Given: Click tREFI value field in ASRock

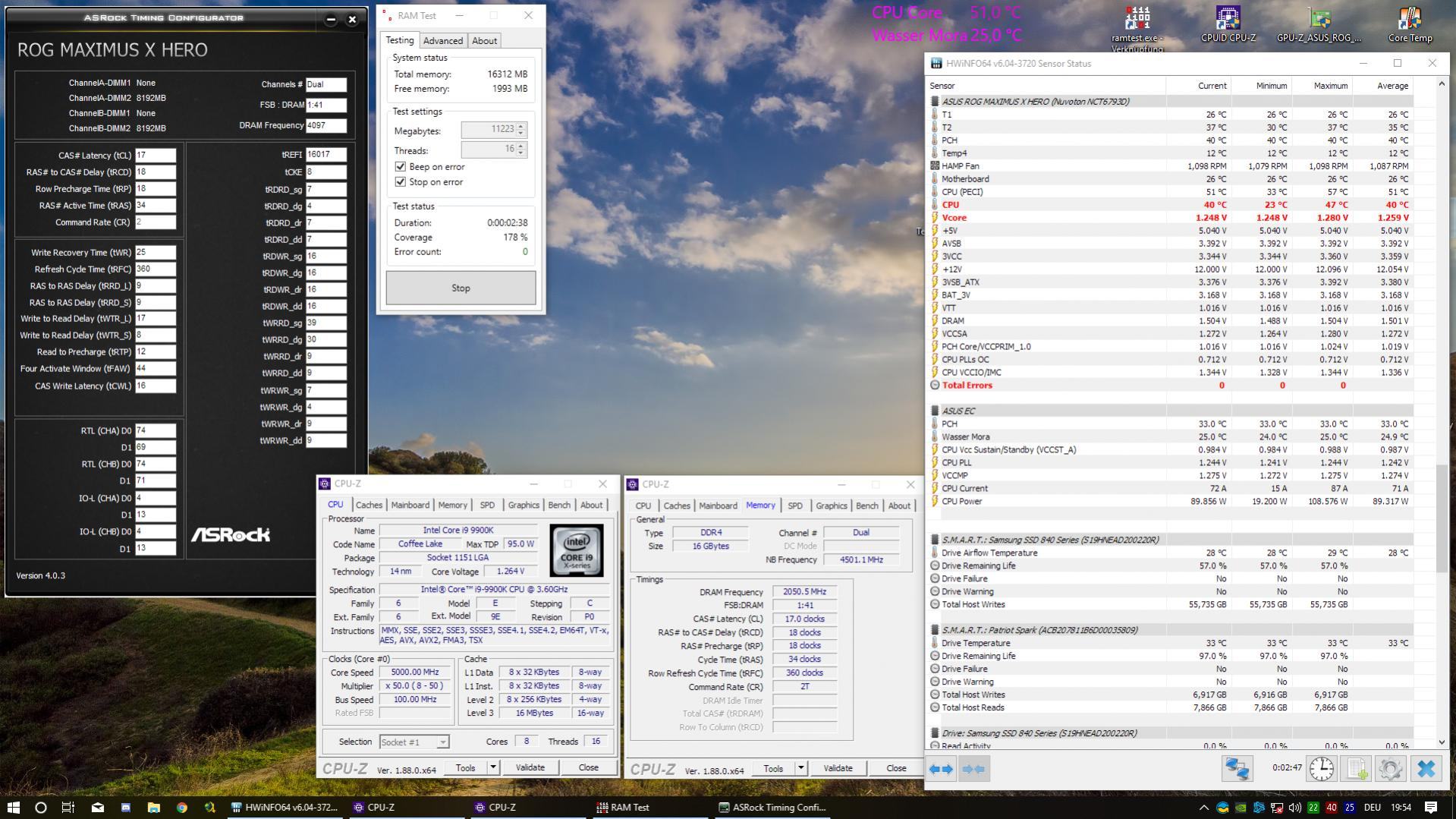Looking at the screenshot, I should (x=326, y=154).
